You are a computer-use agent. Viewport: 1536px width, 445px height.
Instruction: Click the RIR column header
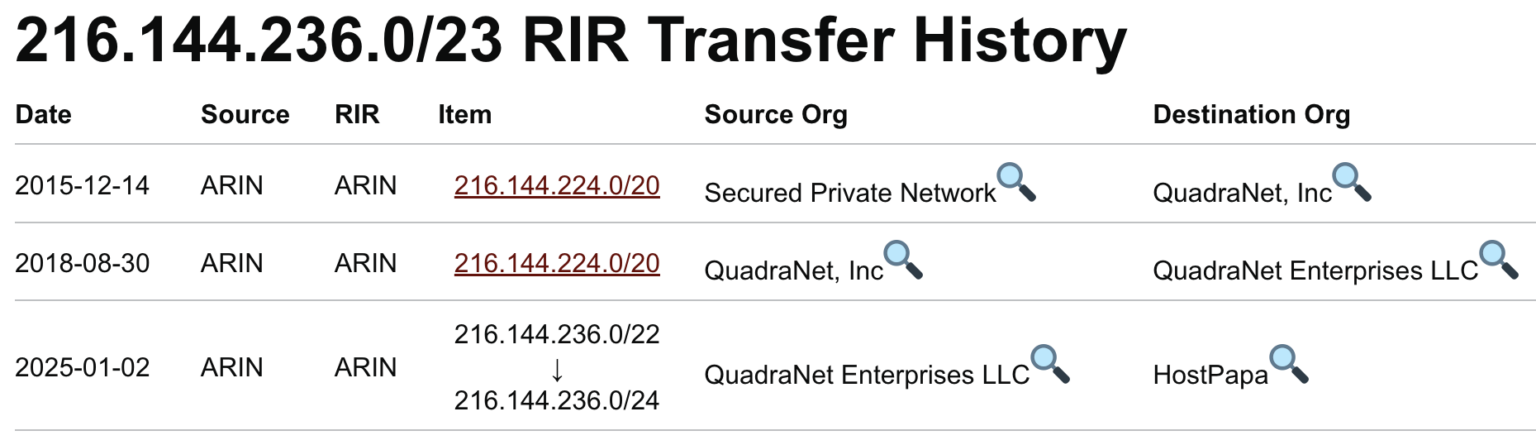pyautogui.click(x=357, y=115)
